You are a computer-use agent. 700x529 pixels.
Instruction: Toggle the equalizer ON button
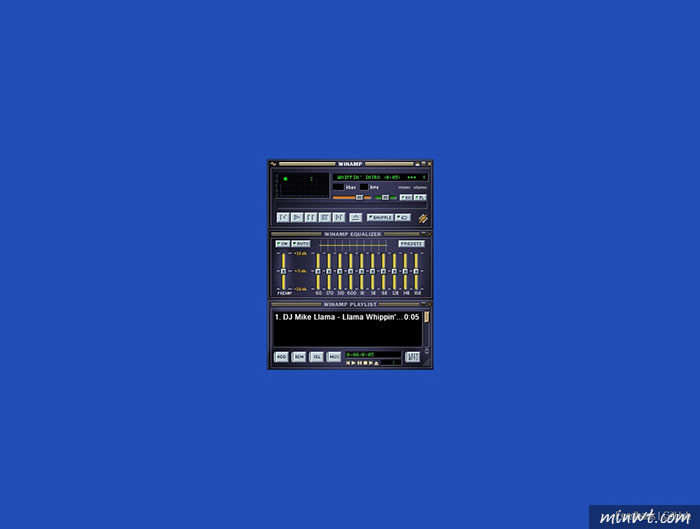283,244
